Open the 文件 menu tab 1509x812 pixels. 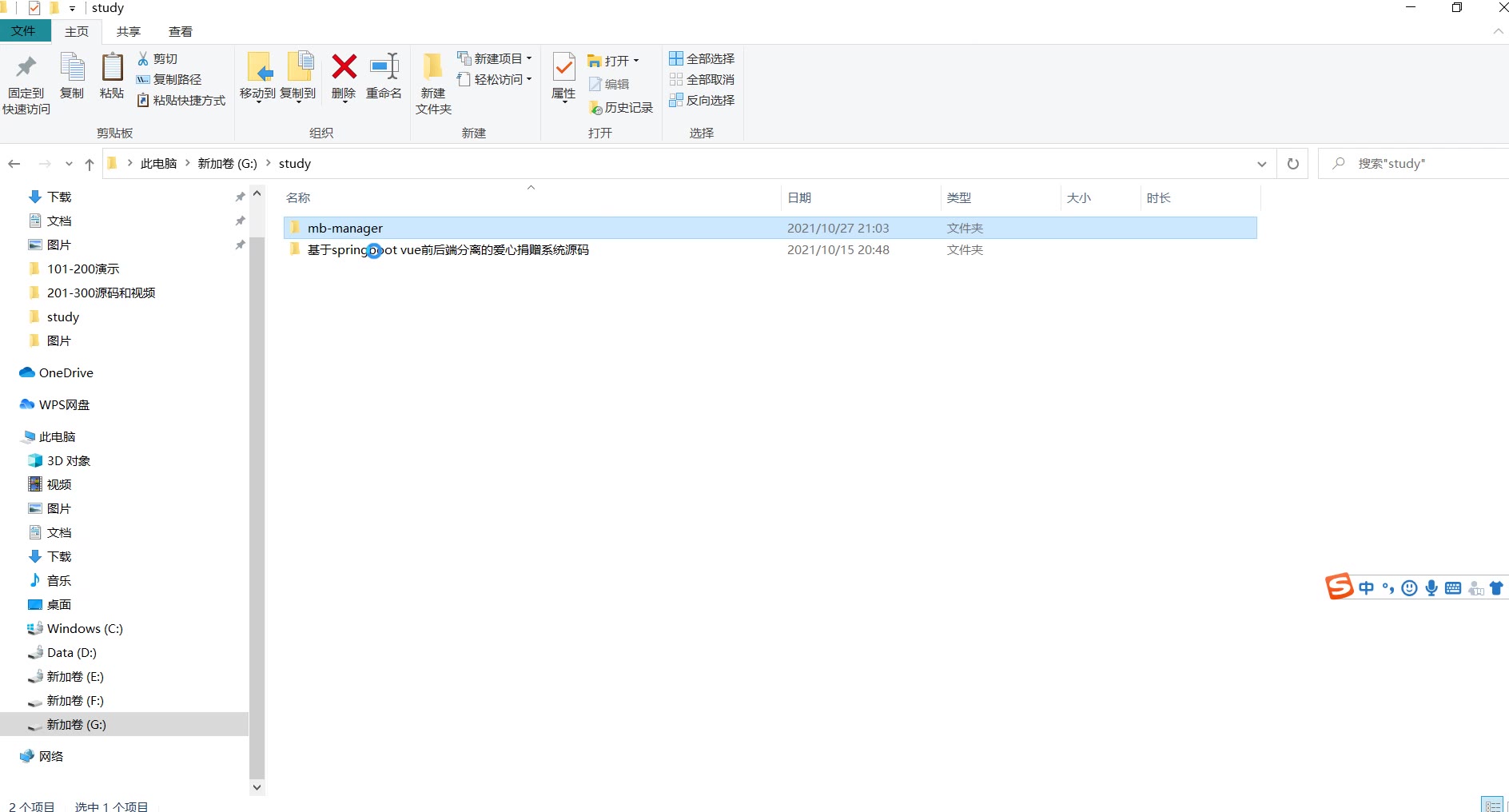pos(24,31)
